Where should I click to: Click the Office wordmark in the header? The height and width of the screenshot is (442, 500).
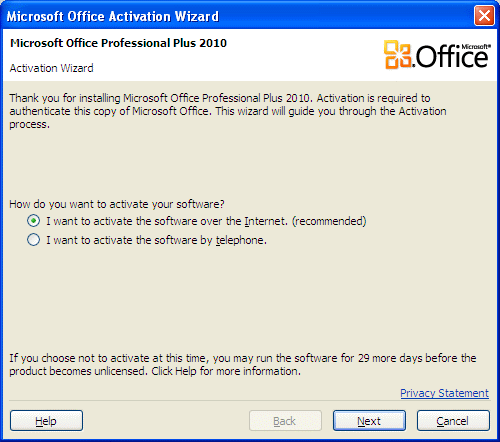click(451, 57)
